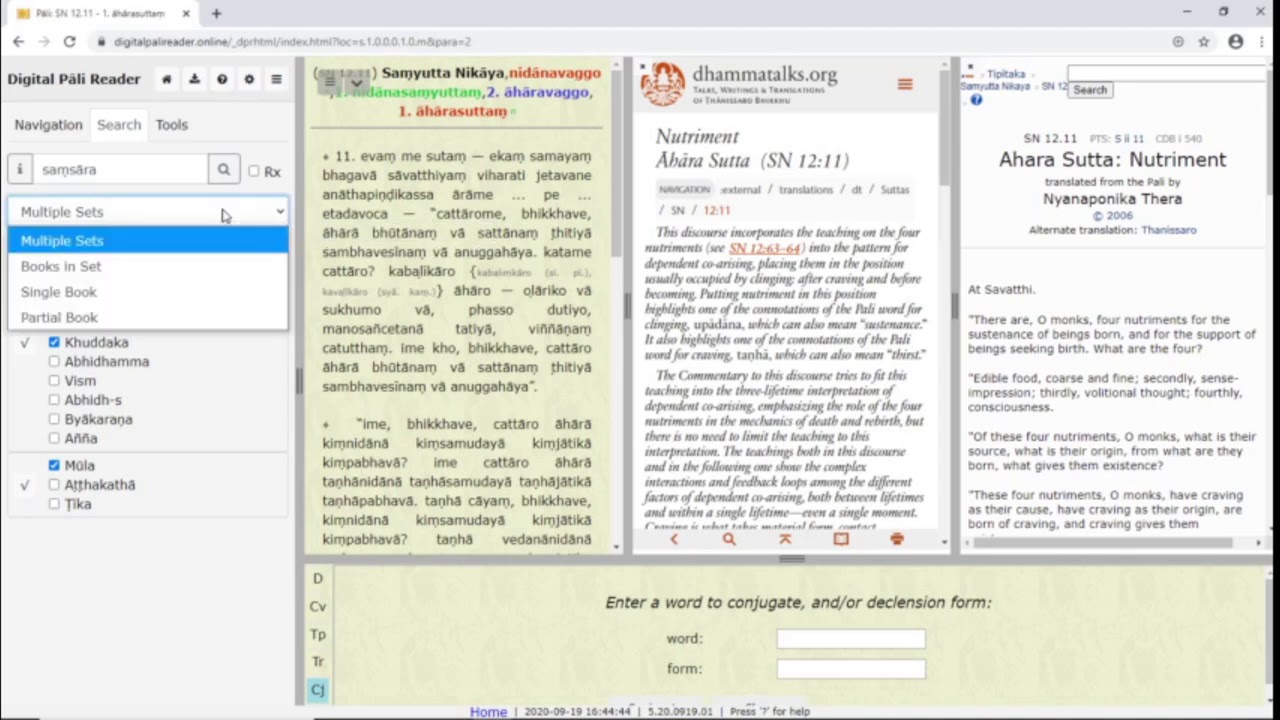Click the Home link in the footer
This screenshot has width=1280, height=720.
pyautogui.click(x=489, y=712)
